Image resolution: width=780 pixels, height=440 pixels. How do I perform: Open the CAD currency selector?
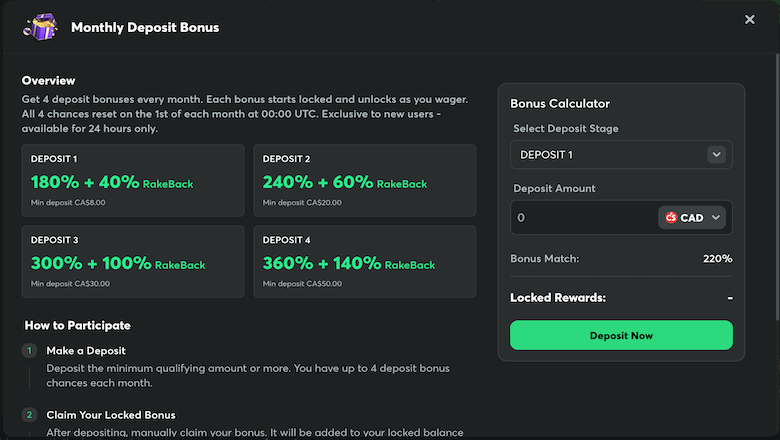click(x=691, y=217)
